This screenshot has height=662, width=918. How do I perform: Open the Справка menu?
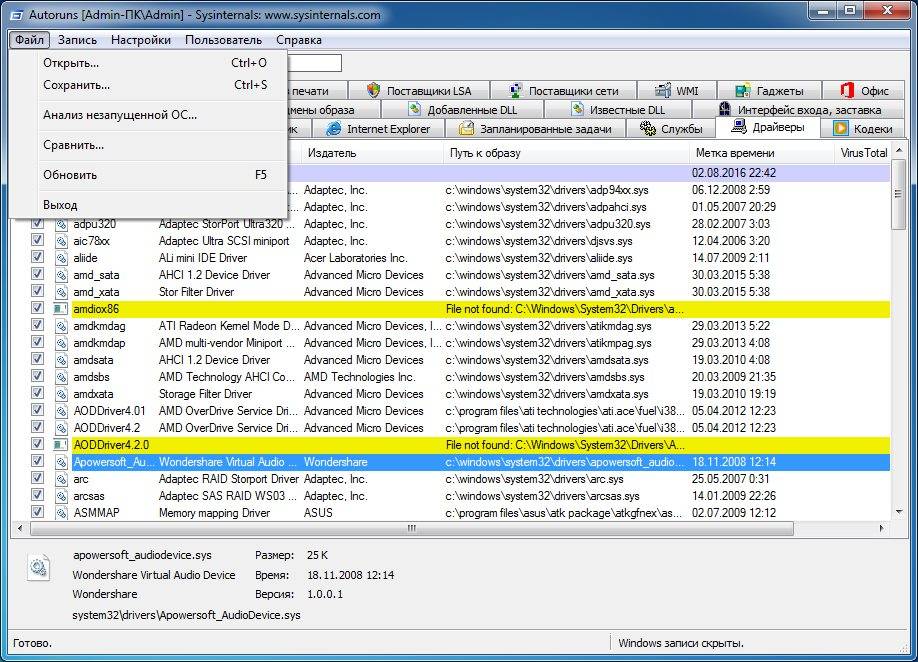click(x=299, y=40)
